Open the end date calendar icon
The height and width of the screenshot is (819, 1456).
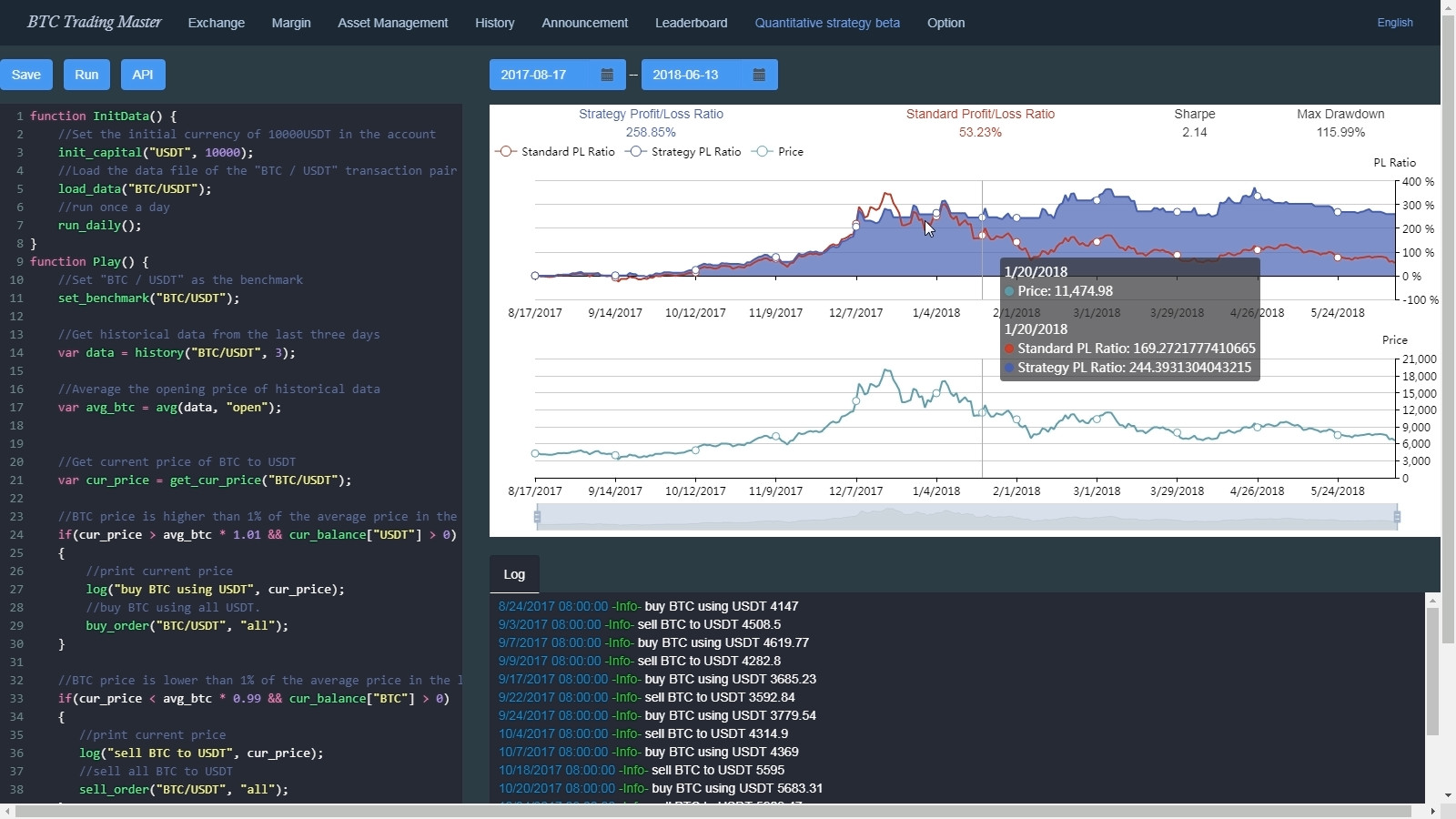pos(759,75)
